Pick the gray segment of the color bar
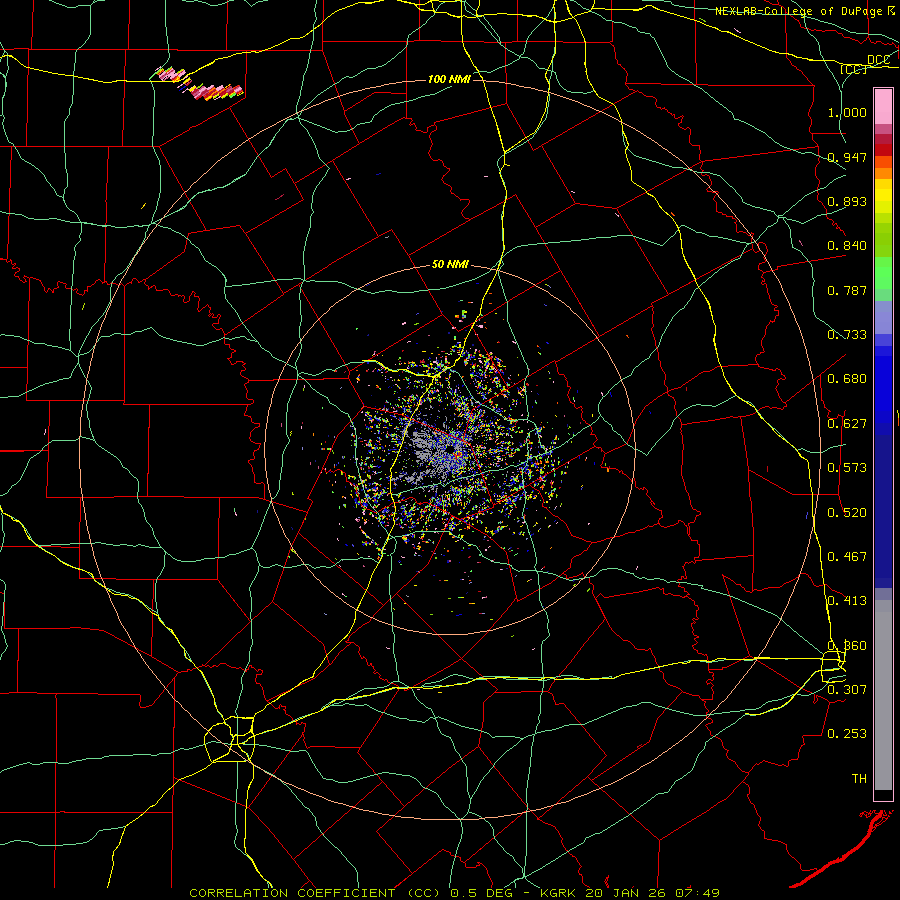Image resolution: width=900 pixels, height=900 pixels. point(883,695)
